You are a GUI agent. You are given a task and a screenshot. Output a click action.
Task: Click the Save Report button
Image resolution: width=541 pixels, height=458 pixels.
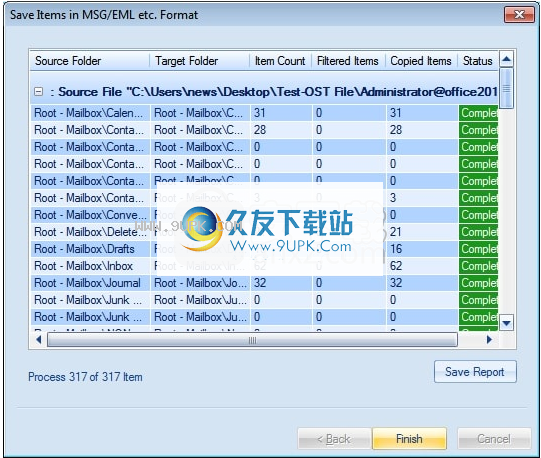click(475, 372)
